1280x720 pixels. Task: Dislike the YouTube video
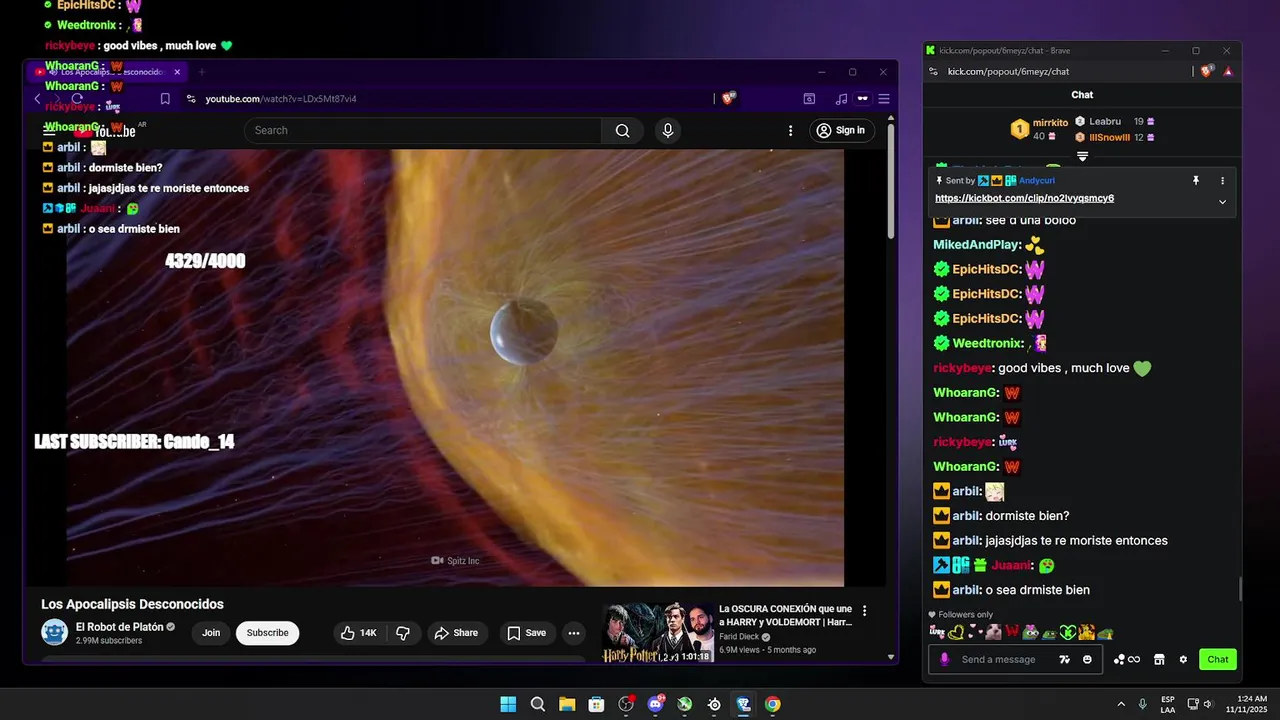pos(403,633)
